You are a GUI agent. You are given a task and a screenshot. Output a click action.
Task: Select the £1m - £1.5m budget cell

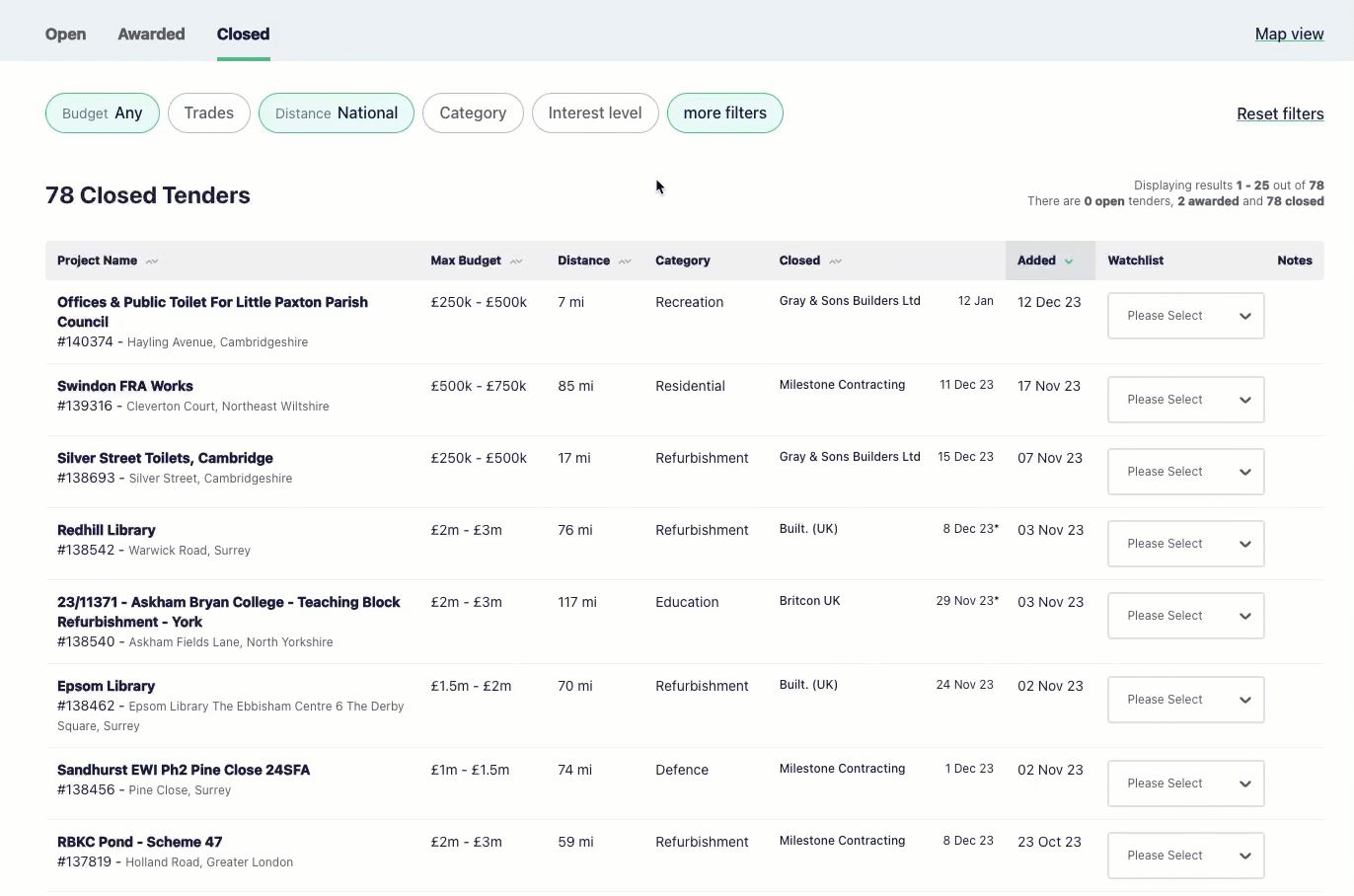click(x=470, y=770)
